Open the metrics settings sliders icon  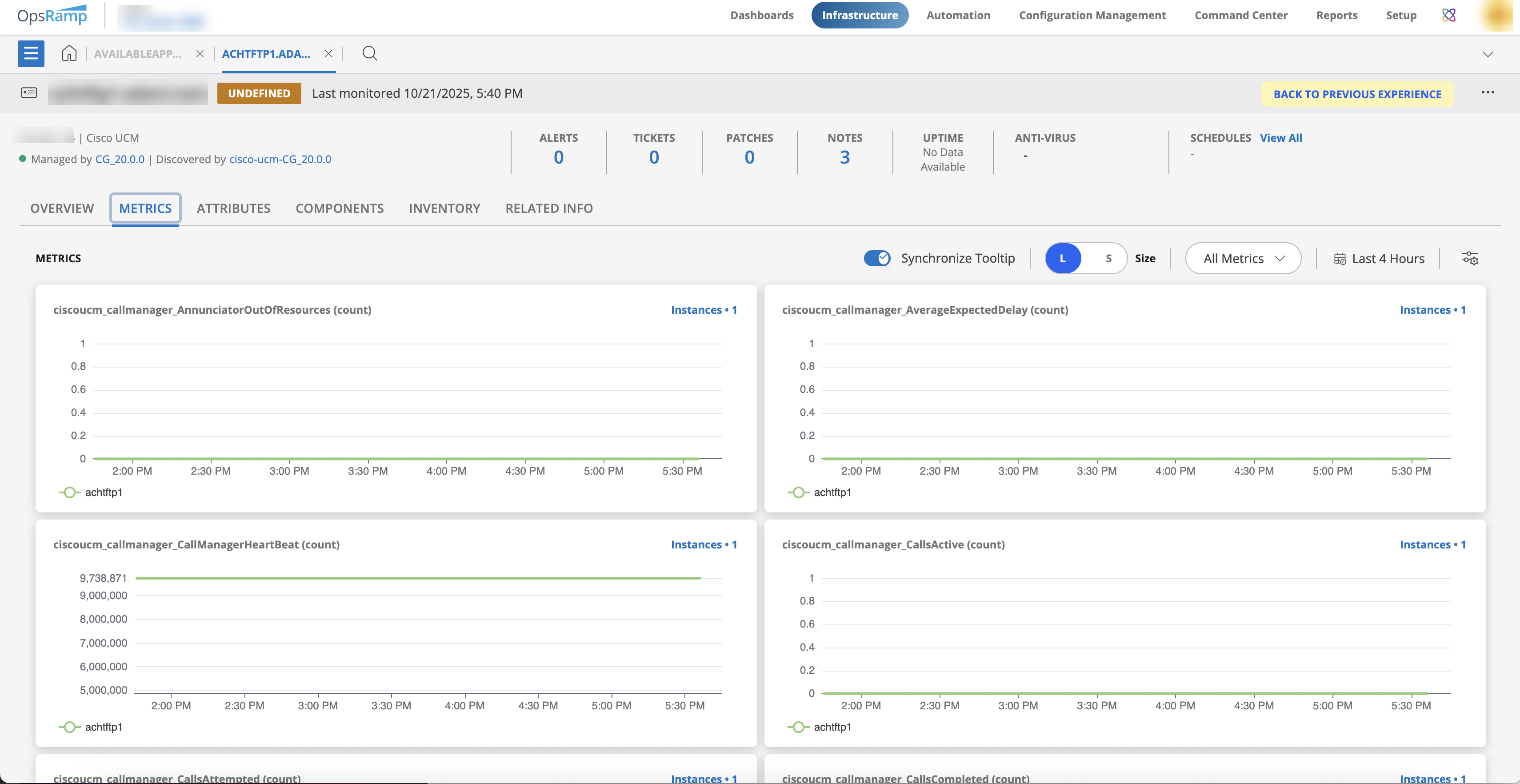1469,258
